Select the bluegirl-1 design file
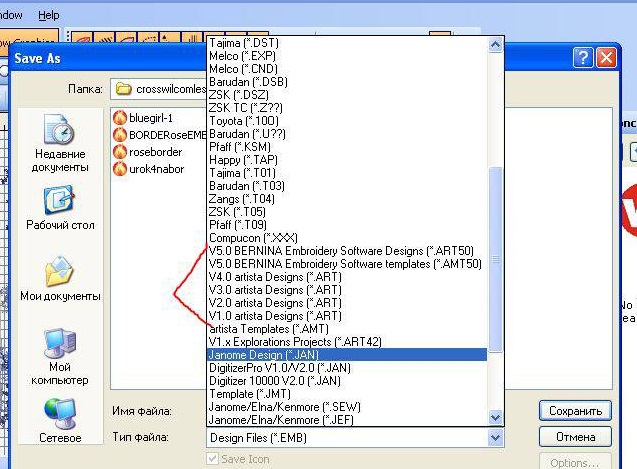Image resolution: width=637 pixels, height=469 pixels. click(x=143, y=118)
